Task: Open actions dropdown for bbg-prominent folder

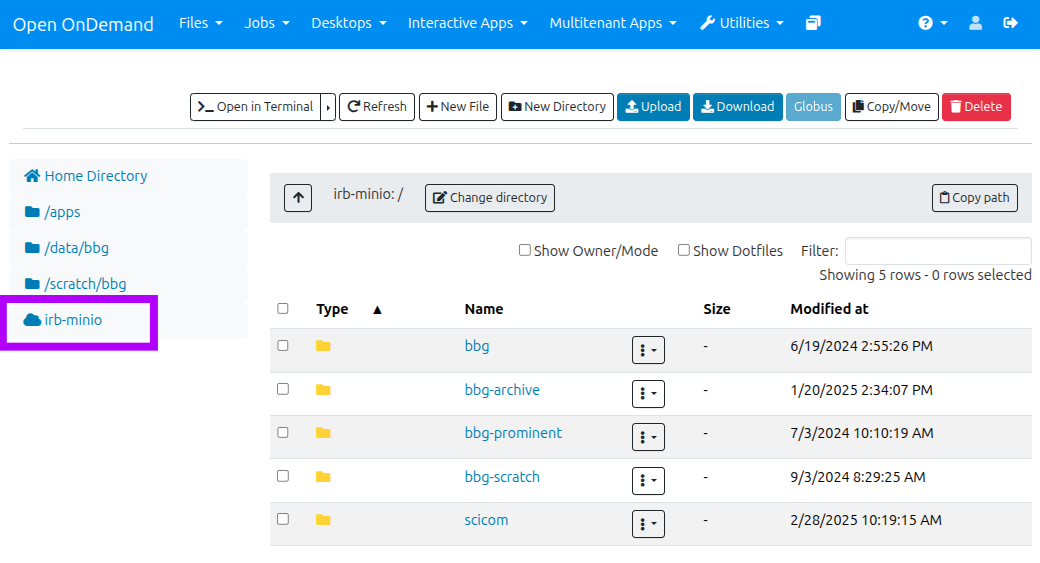Action: [648, 437]
